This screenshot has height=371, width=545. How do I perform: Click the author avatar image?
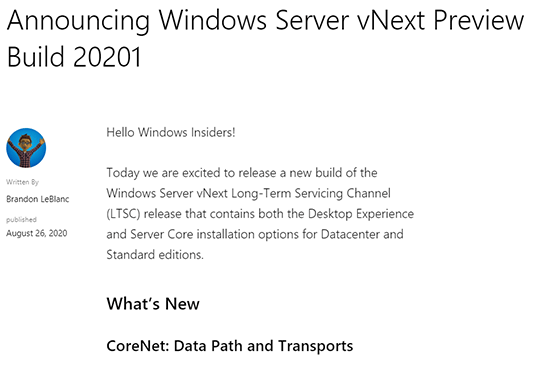[x=26, y=148]
